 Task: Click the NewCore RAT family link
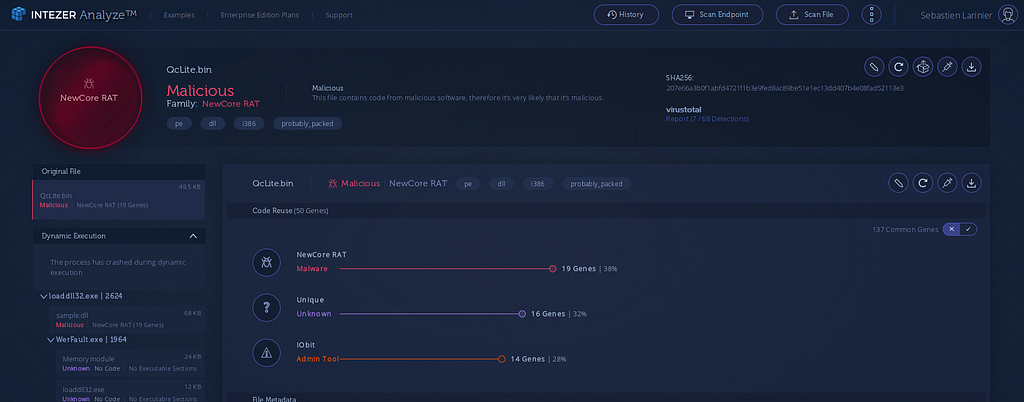tap(231, 104)
